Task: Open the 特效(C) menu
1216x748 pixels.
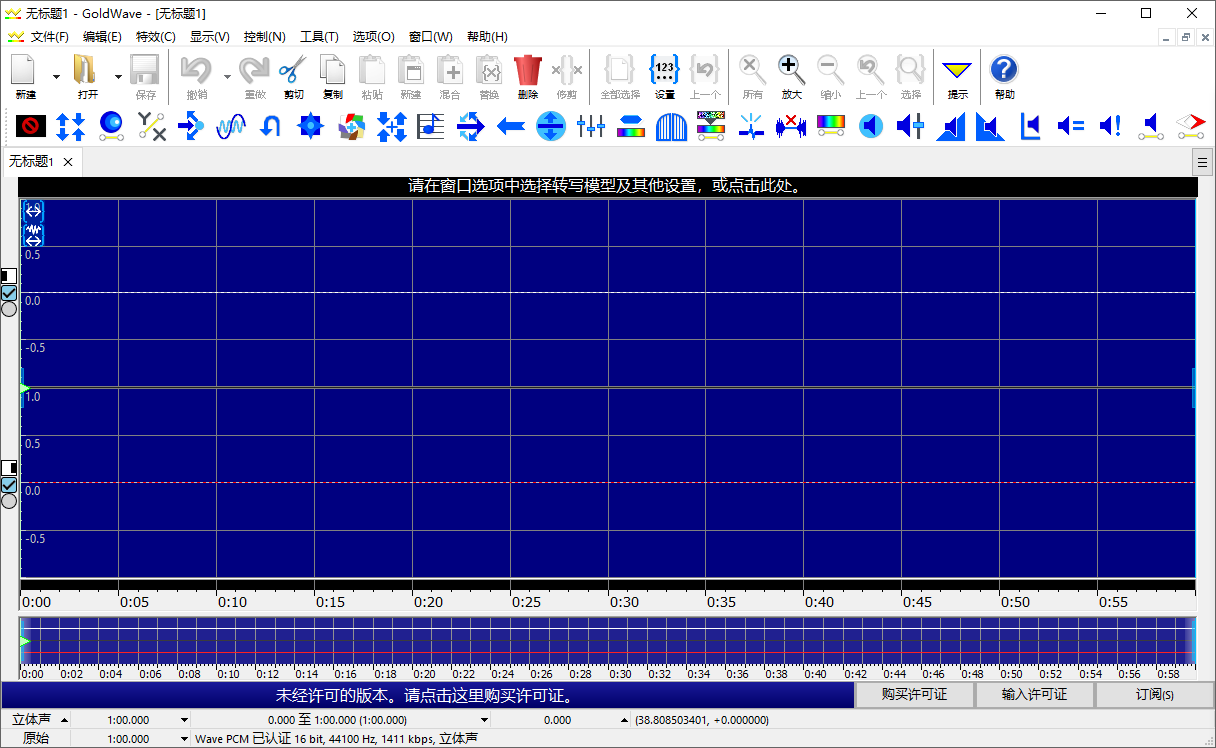Action: point(156,37)
